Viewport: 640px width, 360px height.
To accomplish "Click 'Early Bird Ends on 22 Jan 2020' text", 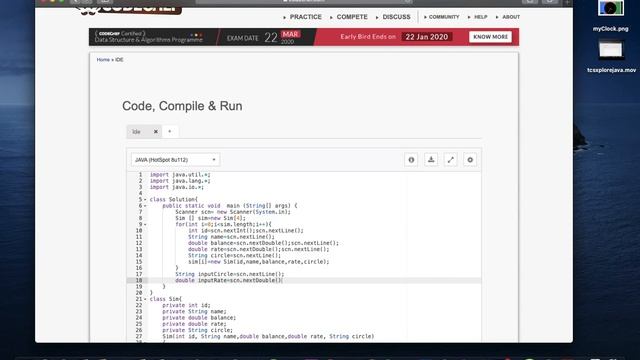I will click(x=396, y=37).
